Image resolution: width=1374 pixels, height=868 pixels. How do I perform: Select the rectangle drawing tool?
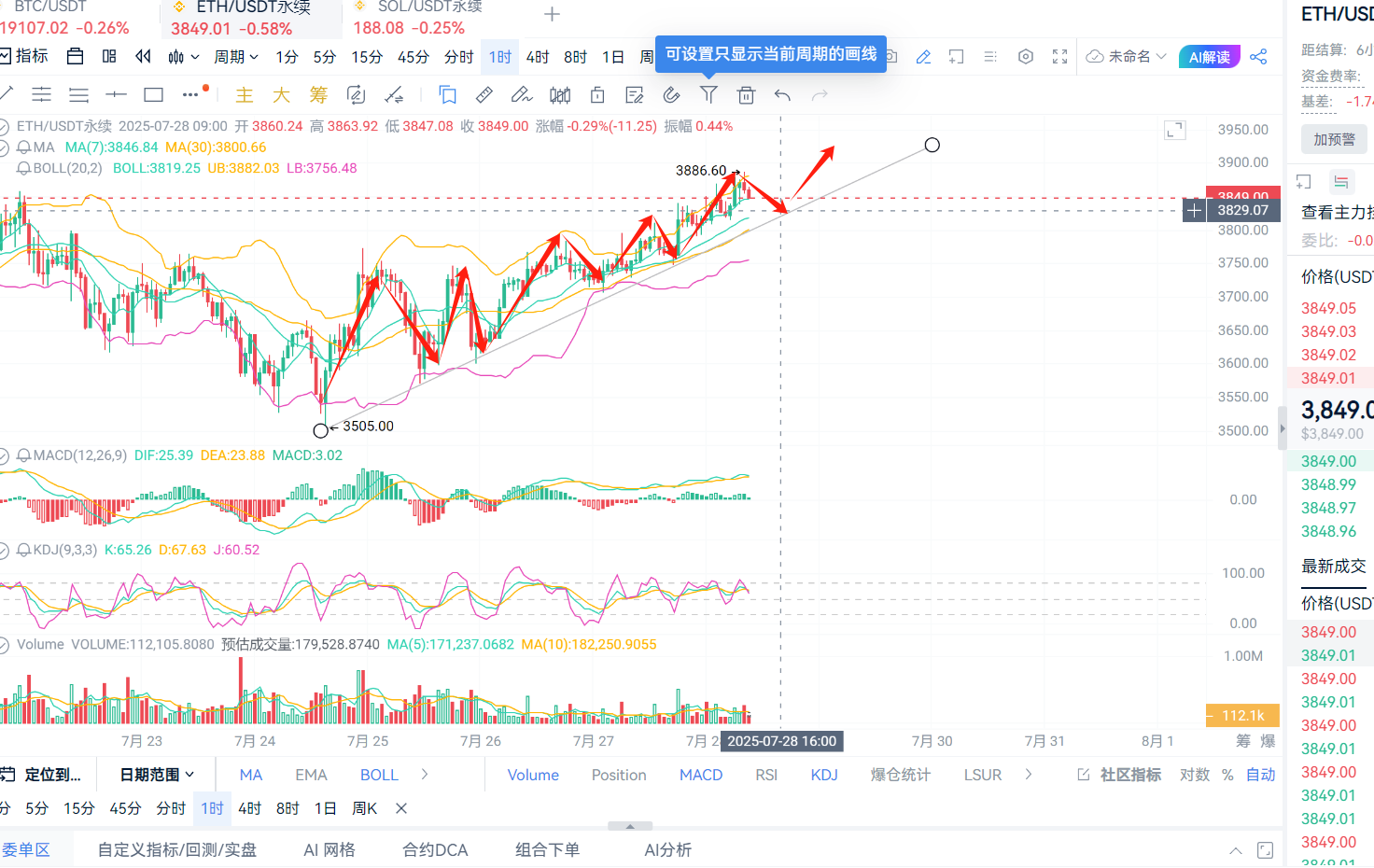(154, 95)
